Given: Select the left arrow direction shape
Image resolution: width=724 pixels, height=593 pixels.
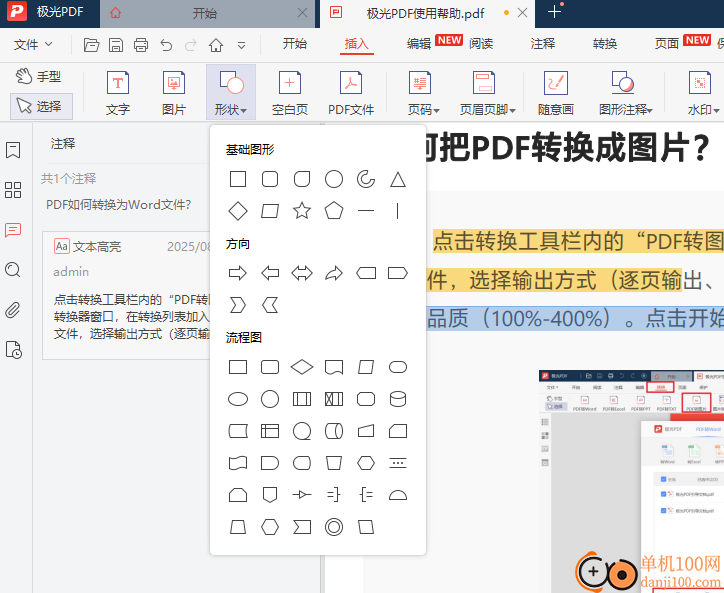Looking at the screenshot, I should point(270,273).
